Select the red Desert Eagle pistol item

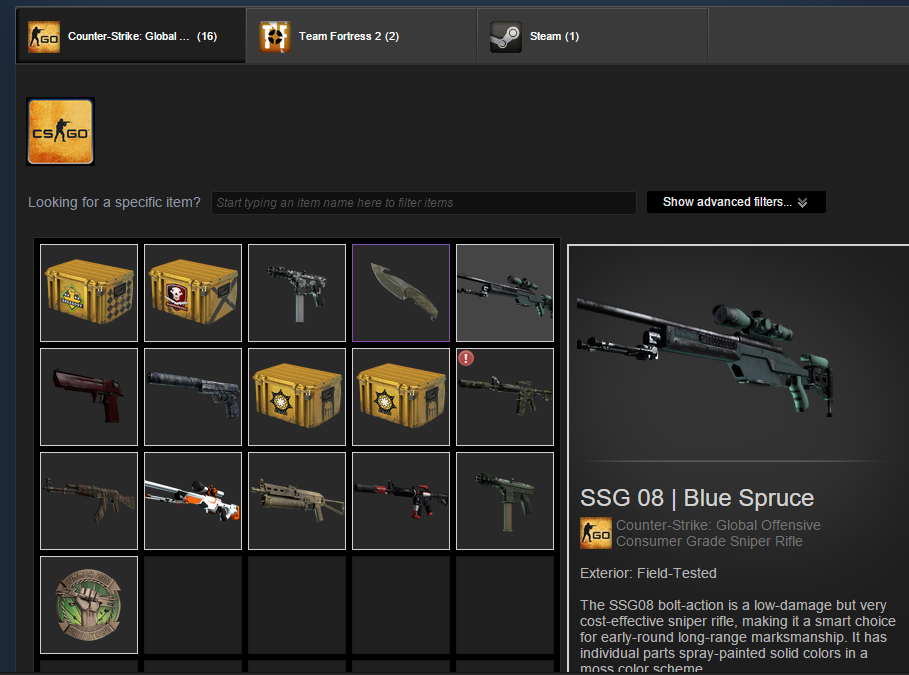click(x=89, y=397)
